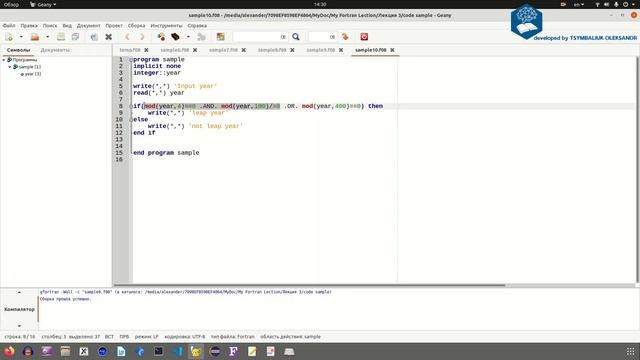The width and height of the screenshot is (640, 360).
Task: Open the Правка menu
Action: click(x=29, y=25)
